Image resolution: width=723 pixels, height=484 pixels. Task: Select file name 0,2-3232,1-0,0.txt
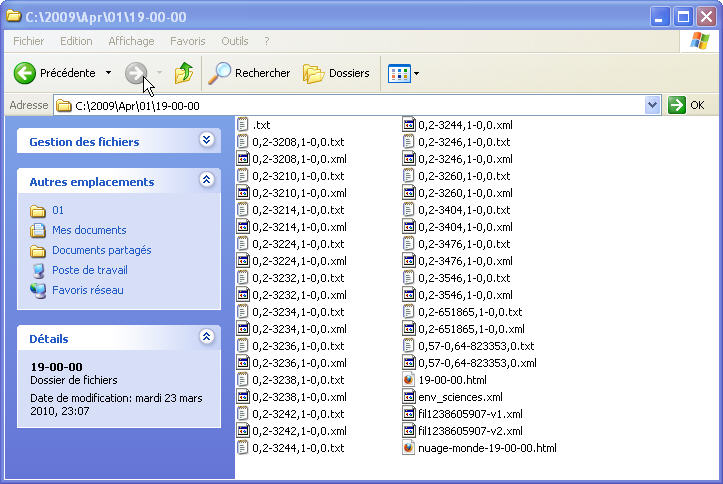(298, 278)
